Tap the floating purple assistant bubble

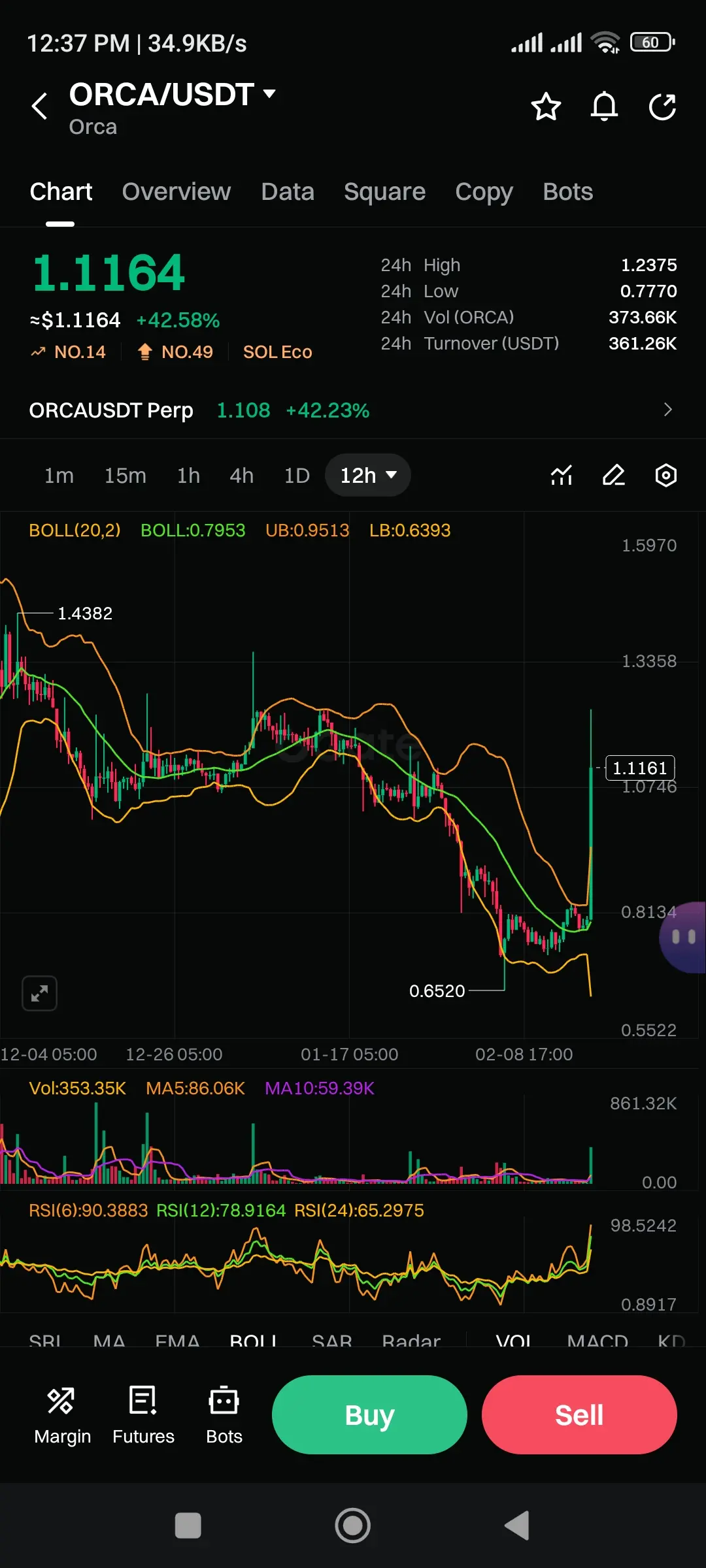(x=683, y=937)
